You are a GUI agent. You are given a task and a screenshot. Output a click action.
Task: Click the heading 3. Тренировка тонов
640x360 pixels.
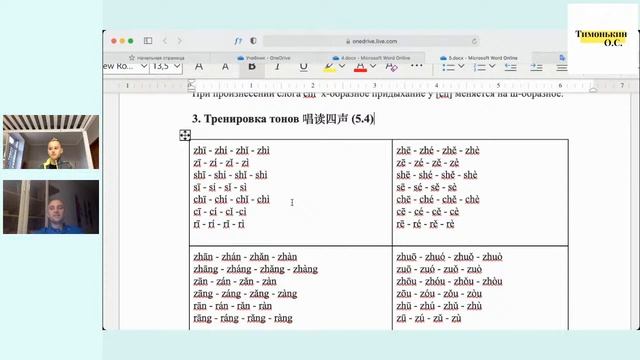283,119
